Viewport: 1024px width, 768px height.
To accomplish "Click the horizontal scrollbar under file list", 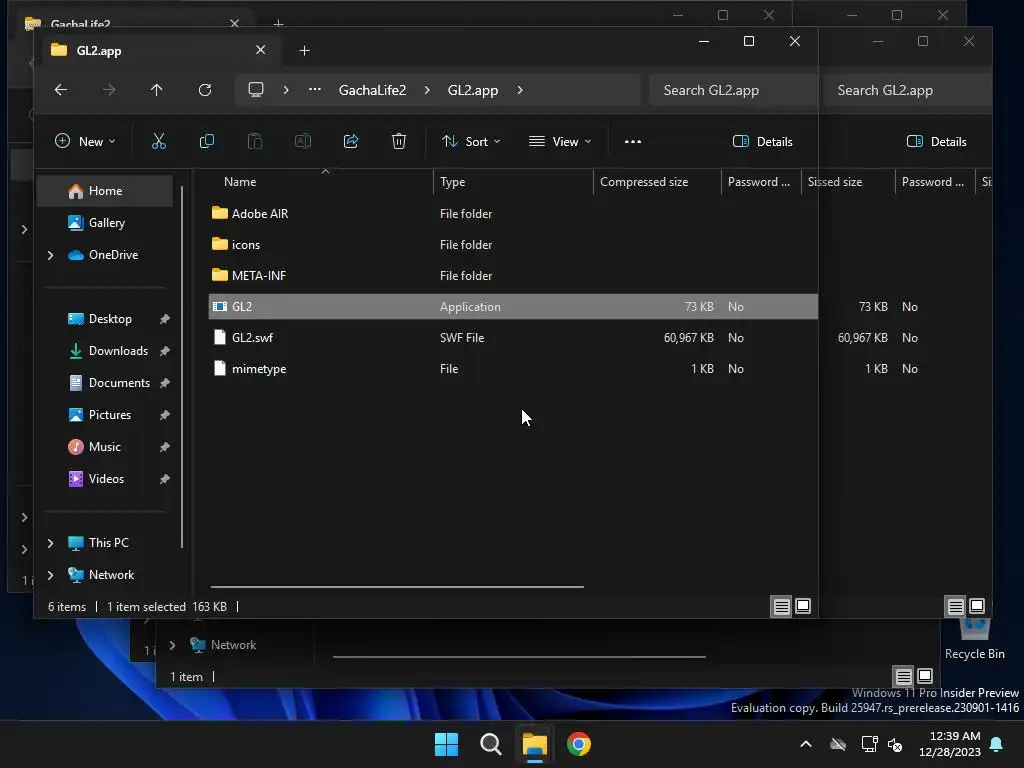I will pos(397,586).
